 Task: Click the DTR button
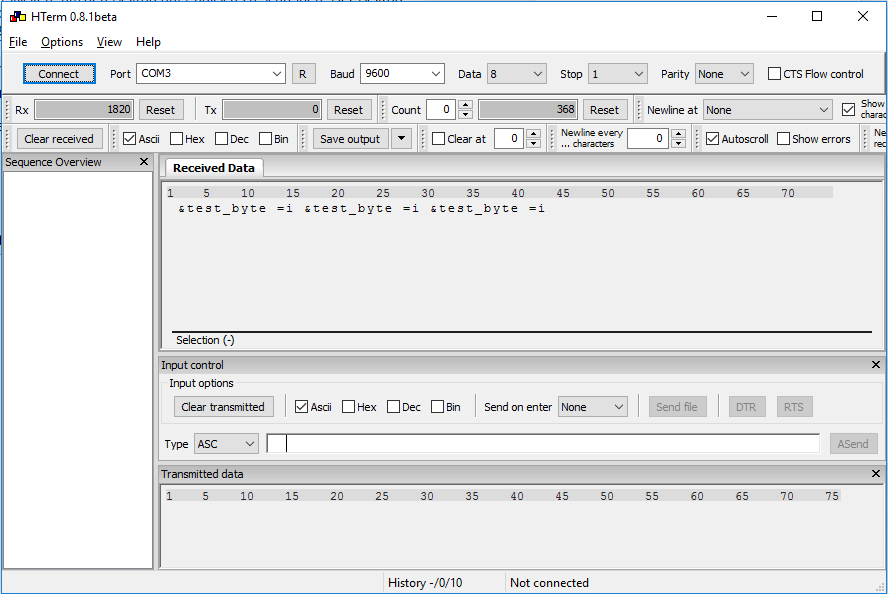(x=746, y=407)
